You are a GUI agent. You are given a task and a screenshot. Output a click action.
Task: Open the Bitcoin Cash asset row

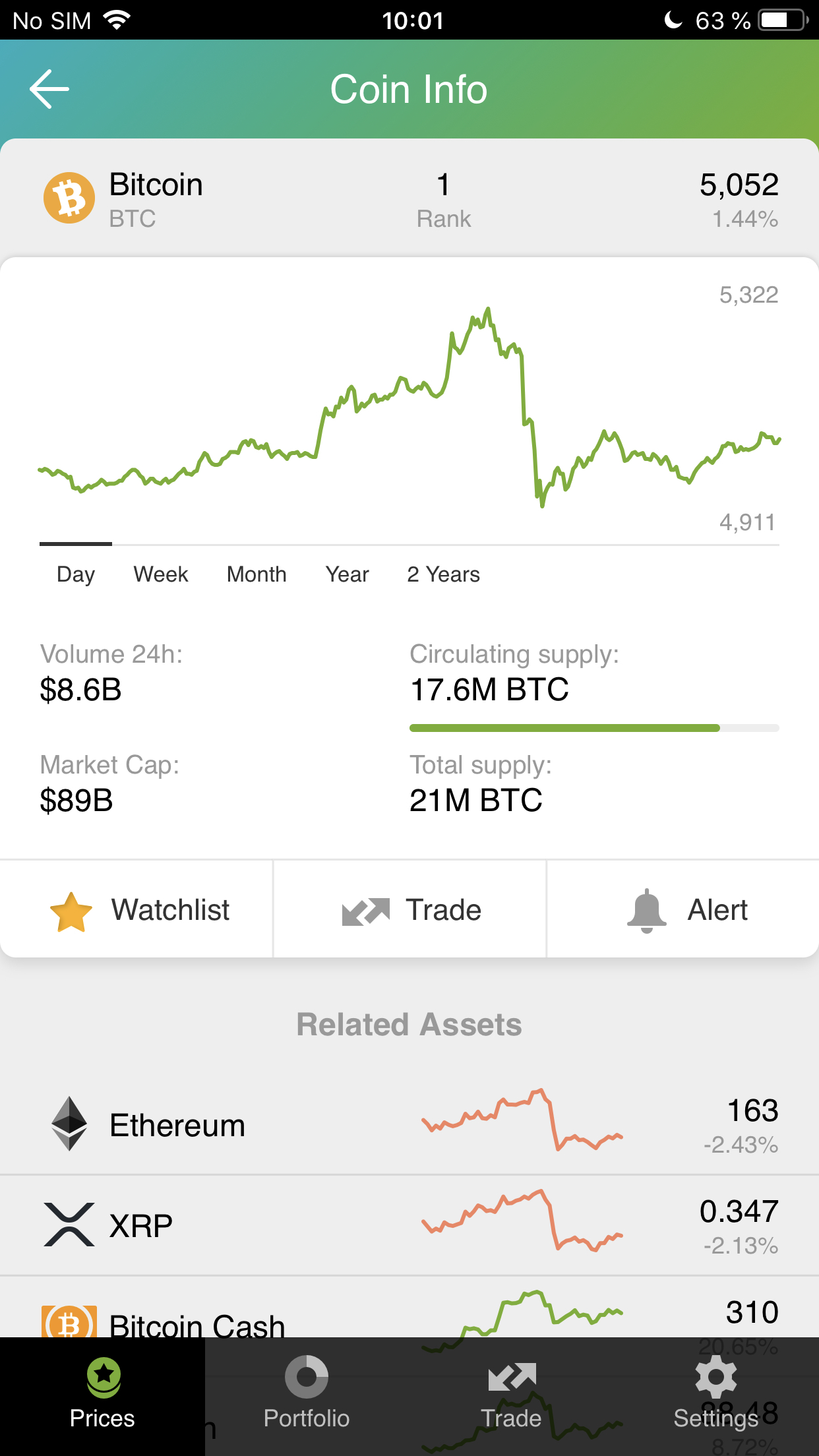click(409, 1308)
